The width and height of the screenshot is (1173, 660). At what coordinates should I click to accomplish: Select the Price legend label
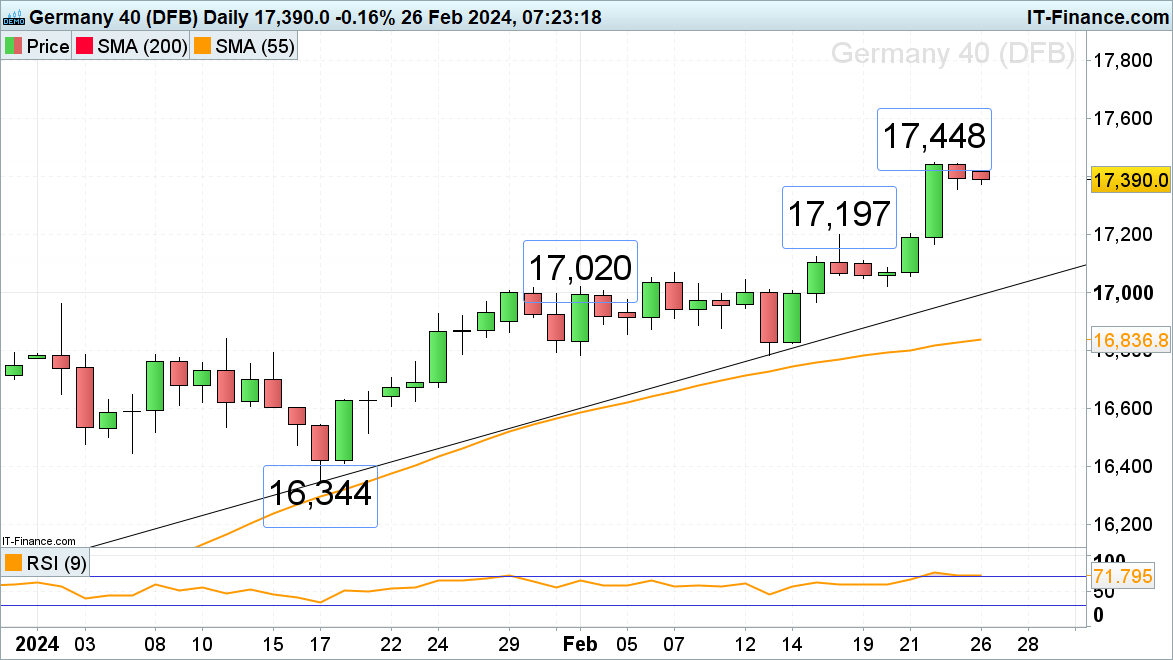[x=47, y=46]
